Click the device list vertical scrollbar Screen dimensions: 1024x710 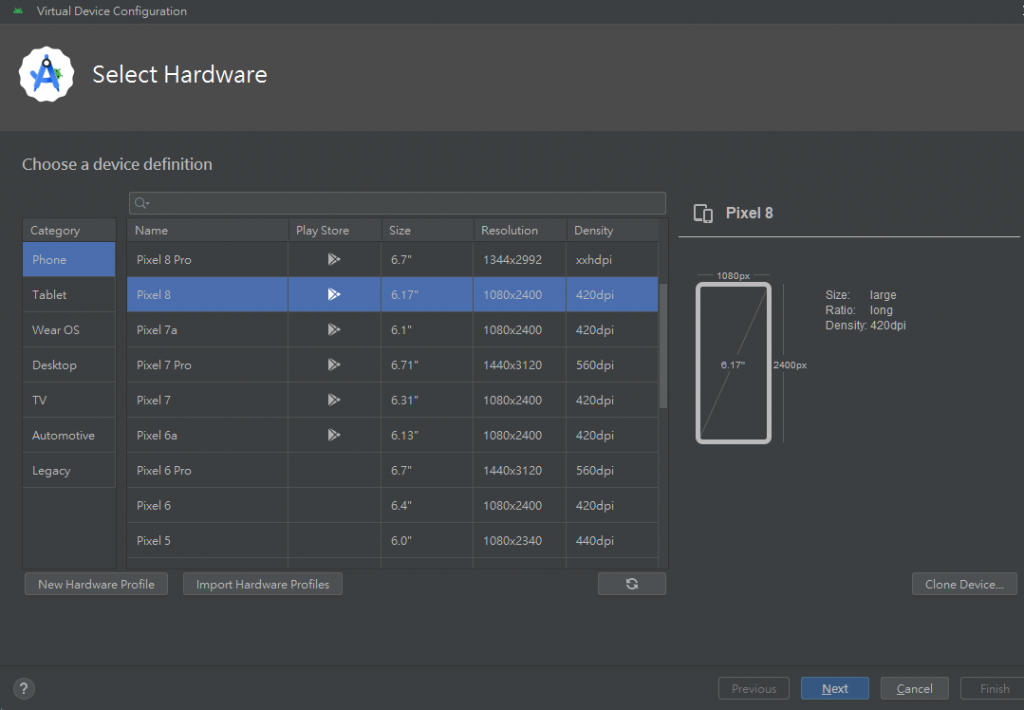pyautogui.click(x=664, y=346)
